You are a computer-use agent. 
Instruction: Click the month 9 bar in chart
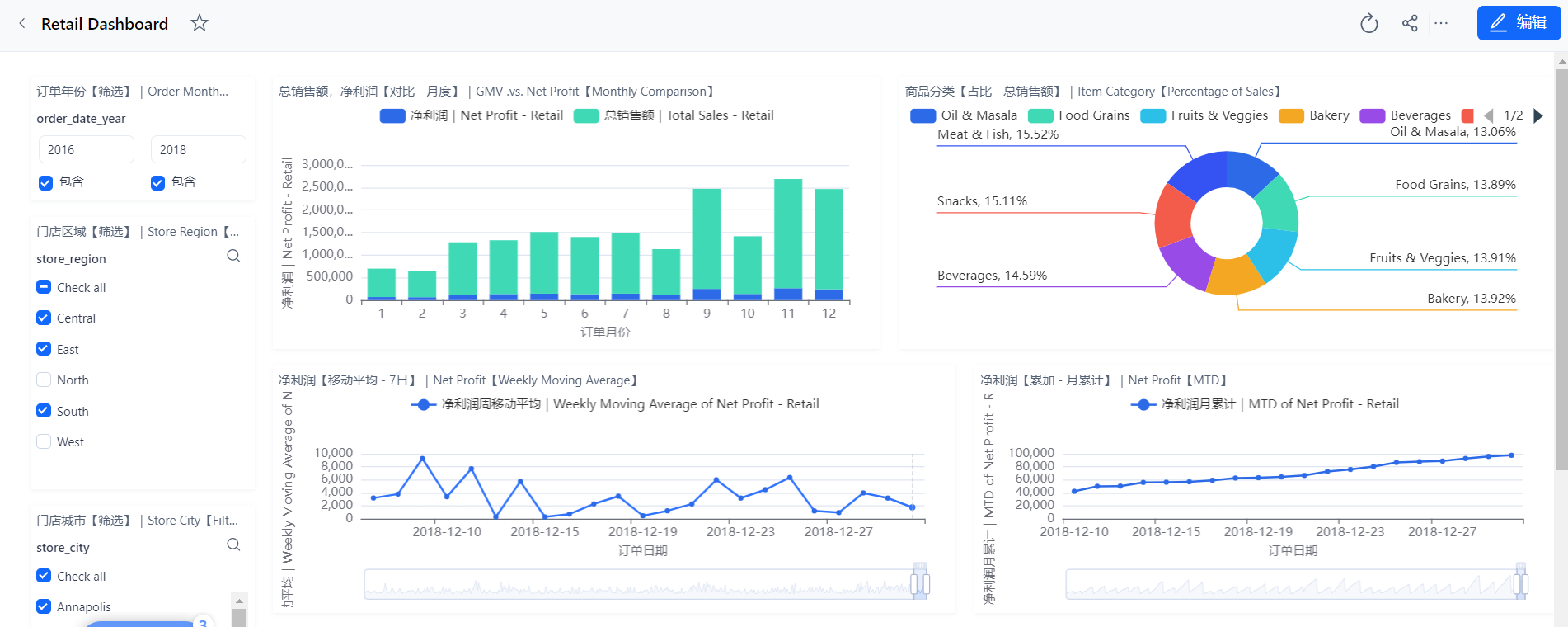point(707,244)
